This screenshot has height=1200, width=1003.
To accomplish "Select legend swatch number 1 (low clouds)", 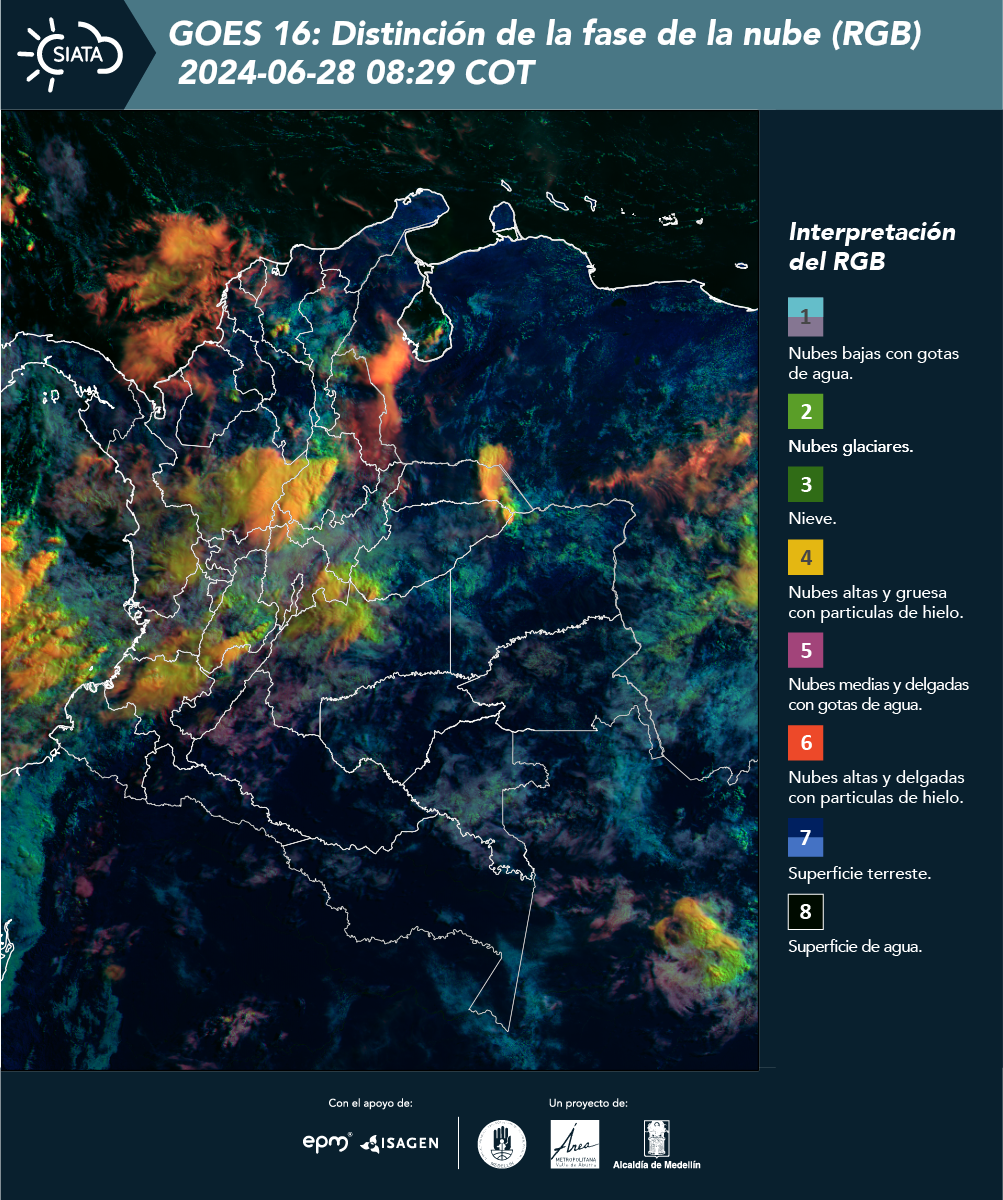I will 805,317.
